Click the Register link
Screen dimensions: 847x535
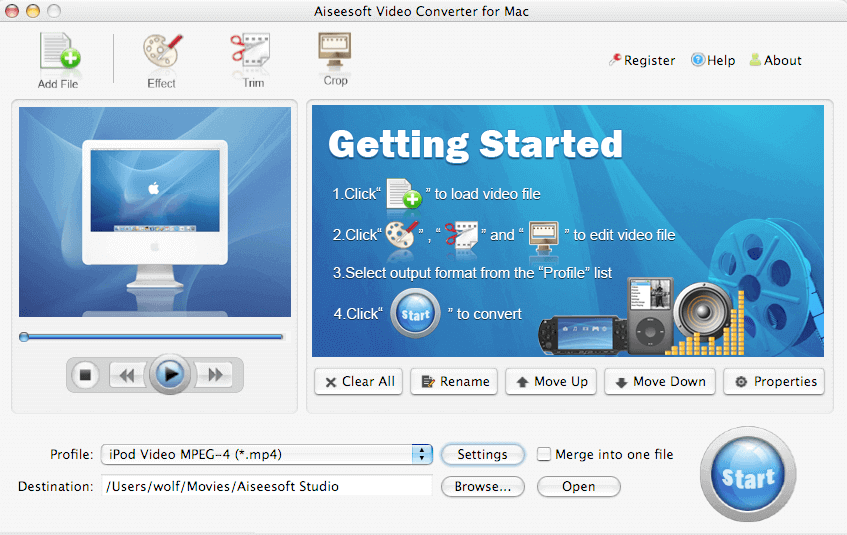point(642,61)
